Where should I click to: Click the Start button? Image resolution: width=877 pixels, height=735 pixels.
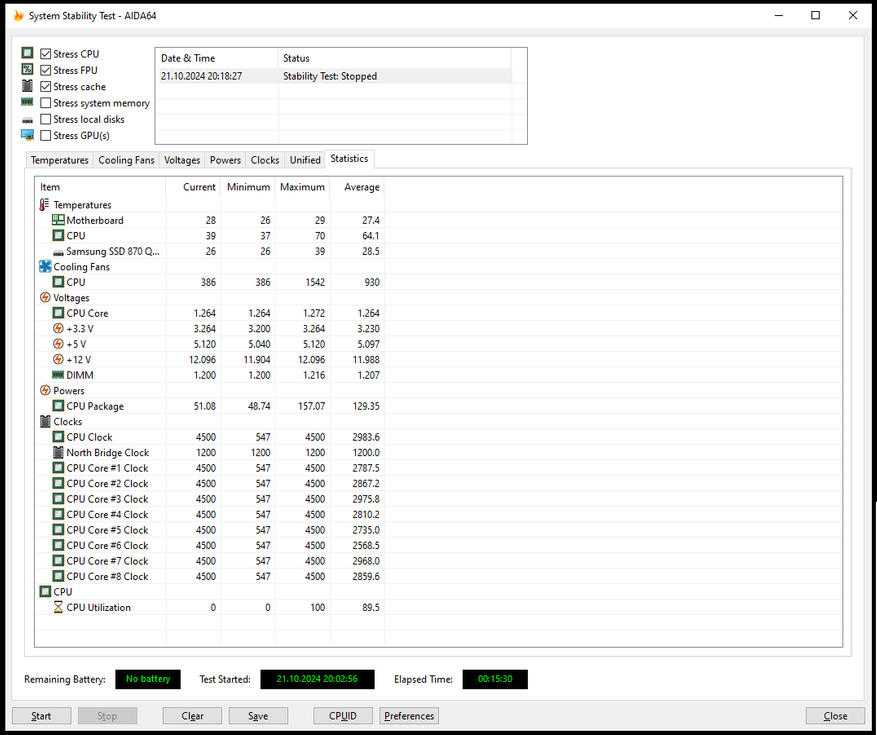[41, 716]
